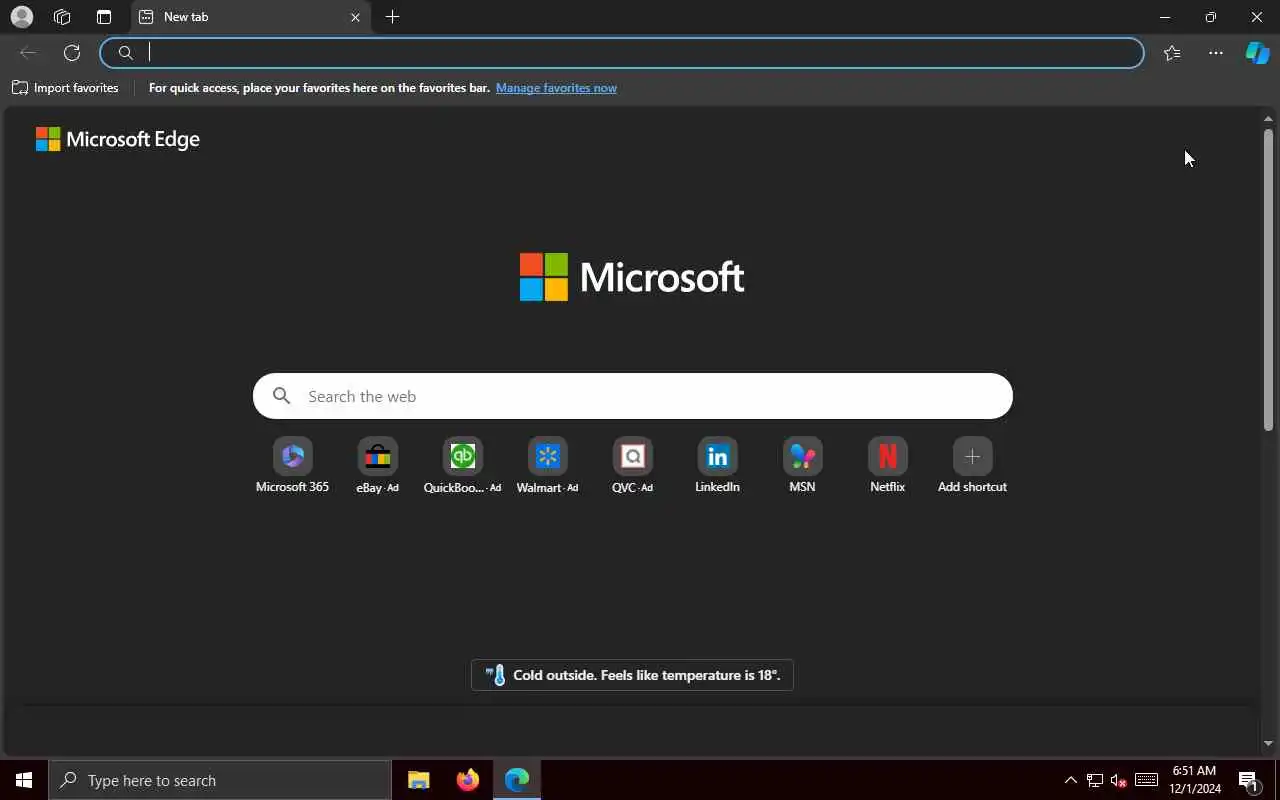Open the Copilot icon
Image resolution: width=1280 pixels, height=800 pixels.
pyautogui.click(x=1257, y=53)
